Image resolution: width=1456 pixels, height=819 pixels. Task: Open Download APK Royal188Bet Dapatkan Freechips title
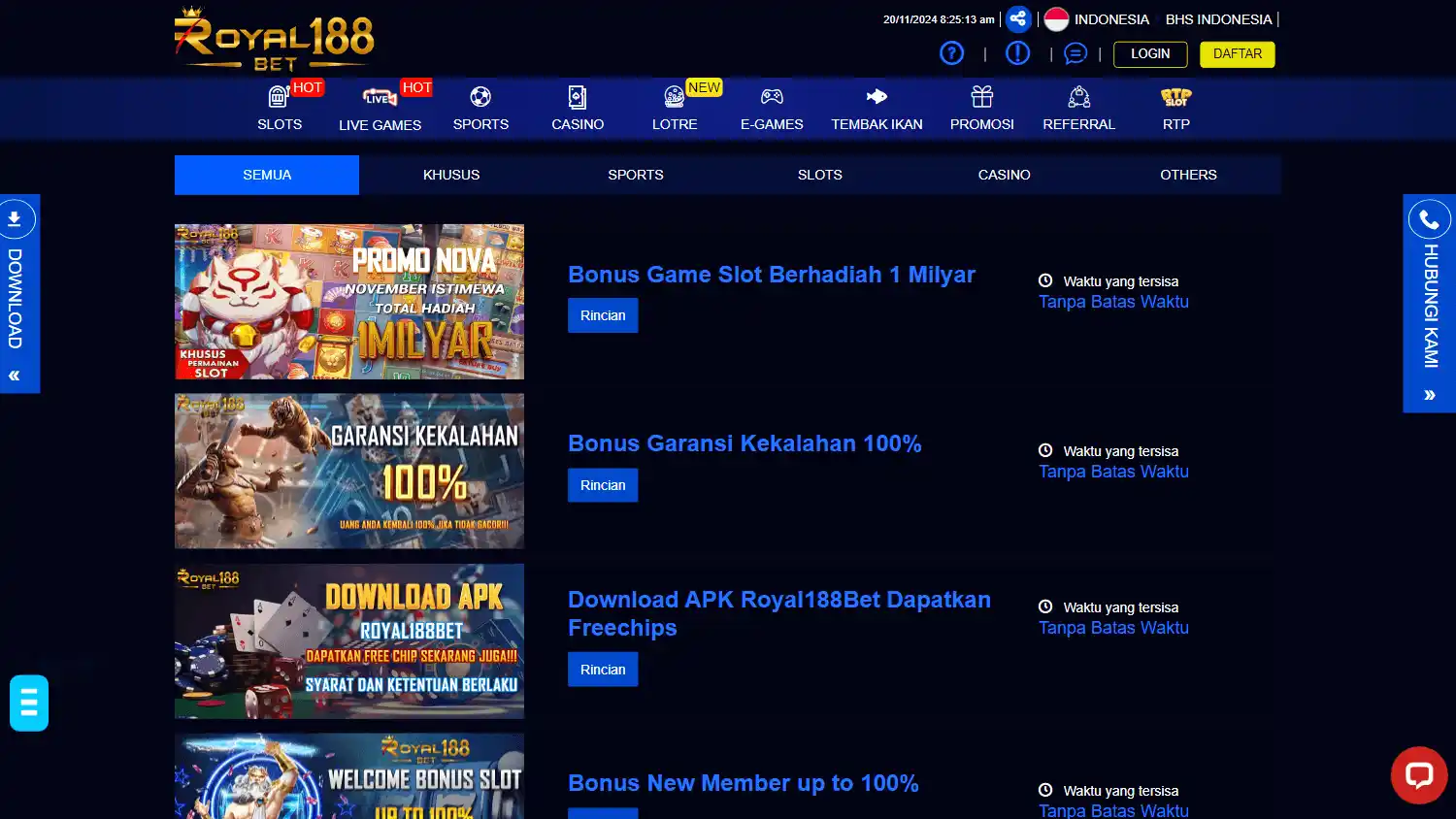click(x=779, y=613)
